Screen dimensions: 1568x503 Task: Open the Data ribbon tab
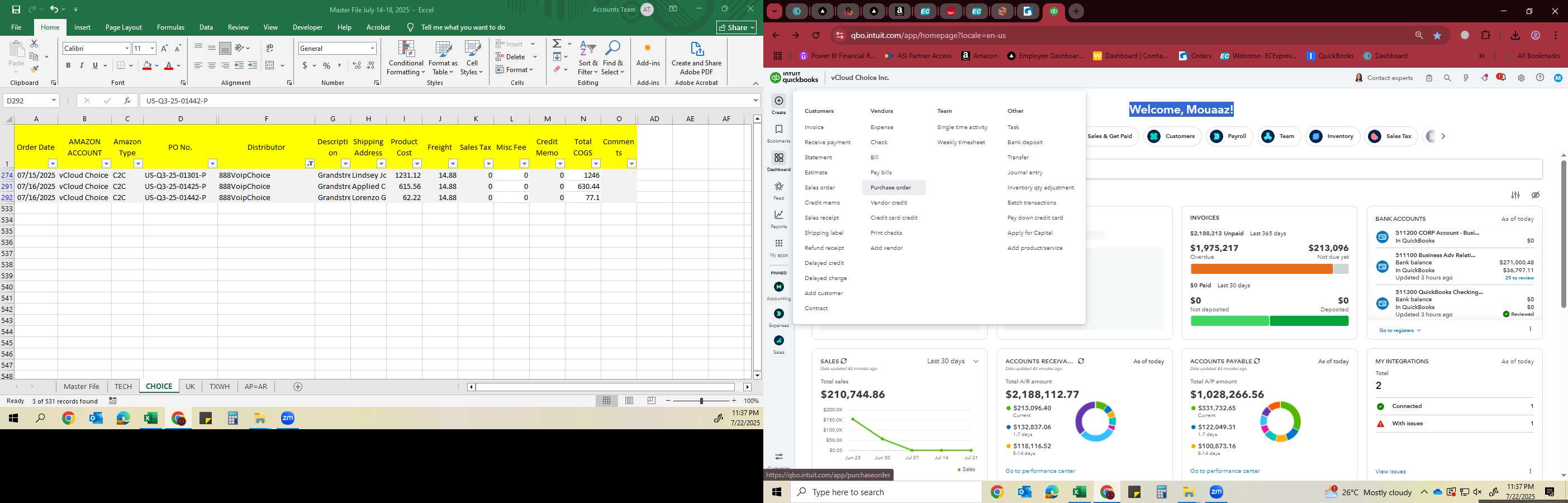point(206,27)
